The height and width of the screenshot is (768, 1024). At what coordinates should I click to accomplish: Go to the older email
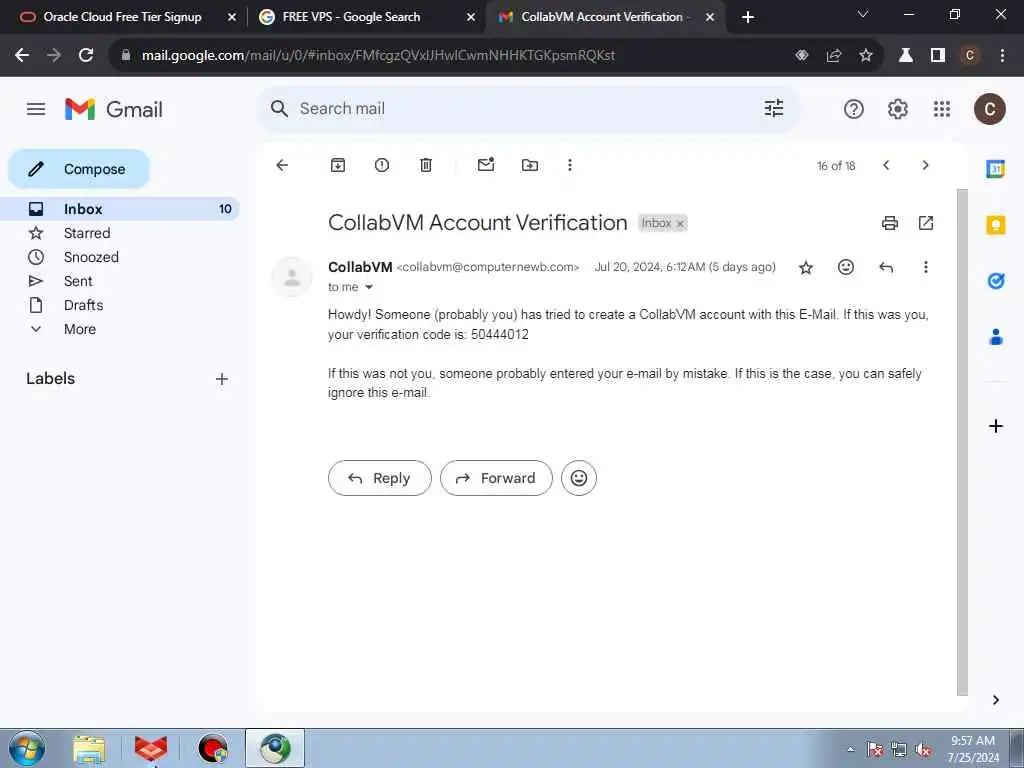pyautogui.click(x=925, y=165)
